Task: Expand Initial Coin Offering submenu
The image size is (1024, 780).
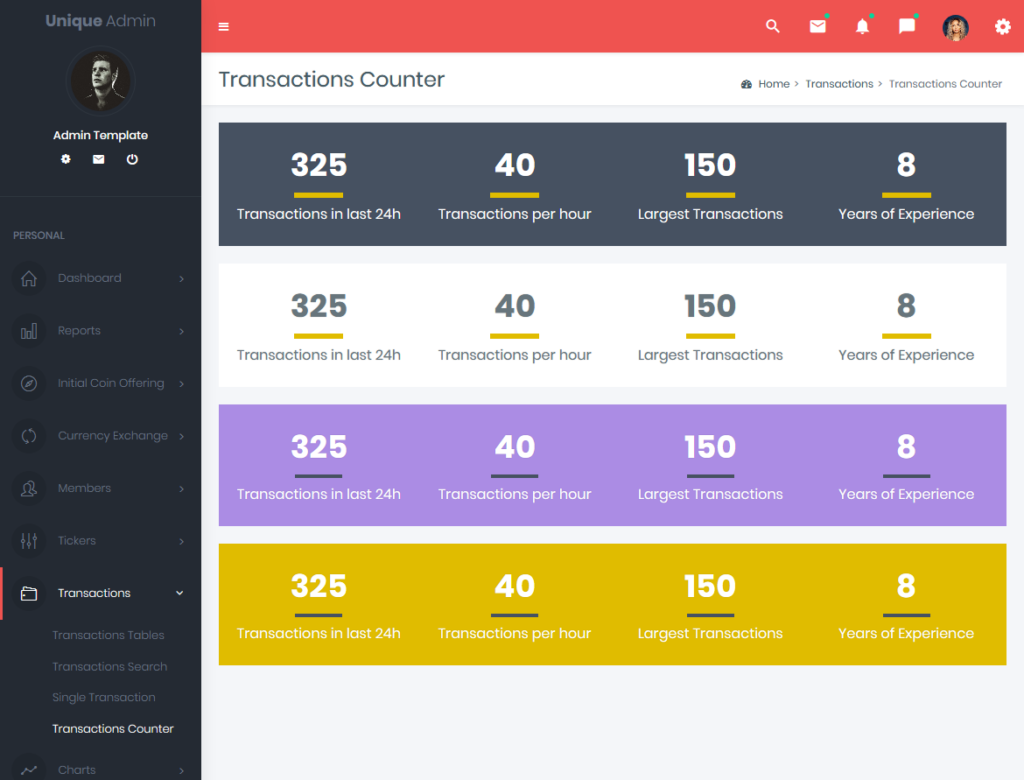Action: [110, 383]
